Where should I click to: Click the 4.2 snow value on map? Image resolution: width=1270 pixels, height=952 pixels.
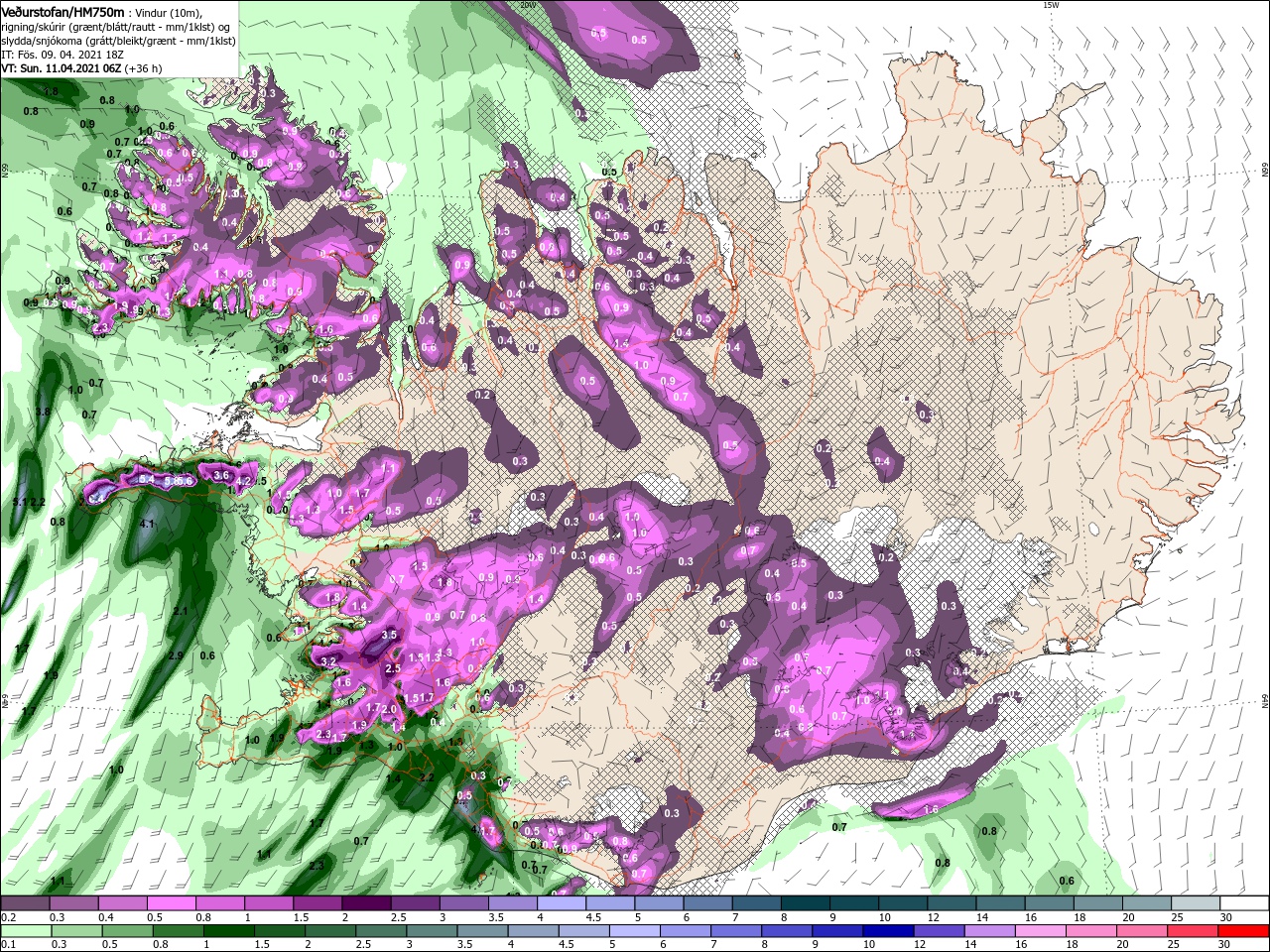coord(244,482)
